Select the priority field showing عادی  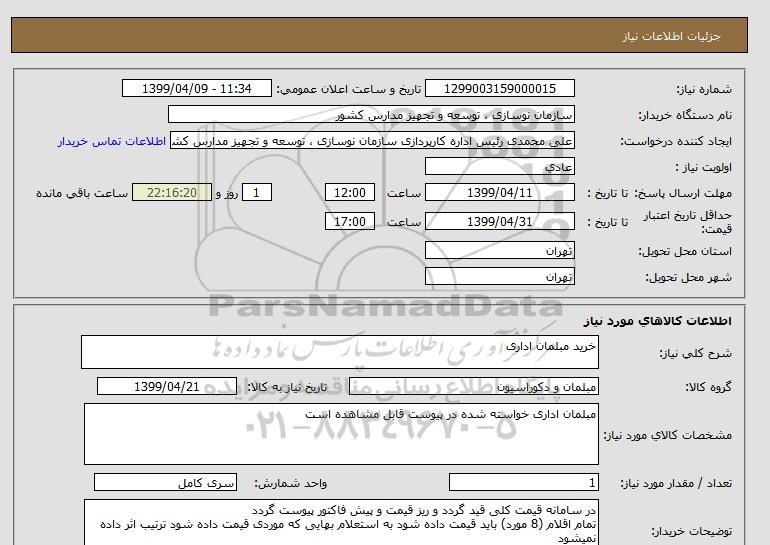point(499,166)
